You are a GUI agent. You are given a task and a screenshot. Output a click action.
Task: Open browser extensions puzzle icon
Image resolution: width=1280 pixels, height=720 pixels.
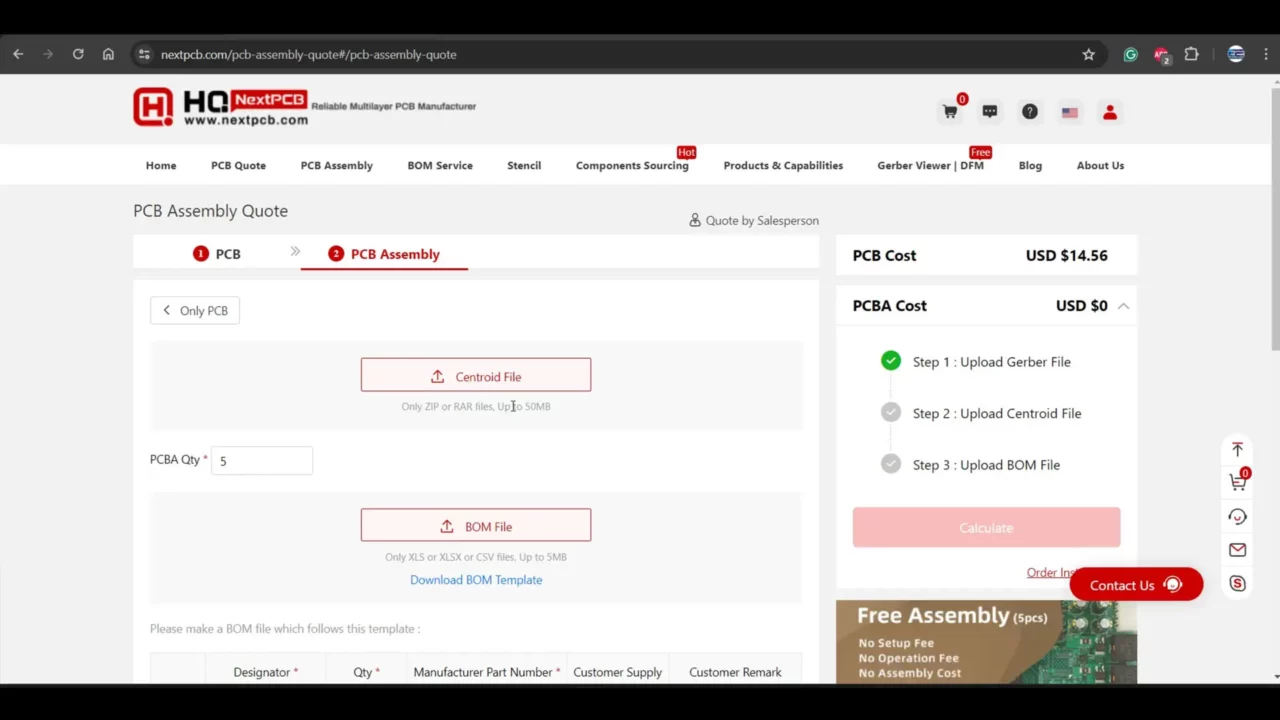click(x=1191, y=54)
